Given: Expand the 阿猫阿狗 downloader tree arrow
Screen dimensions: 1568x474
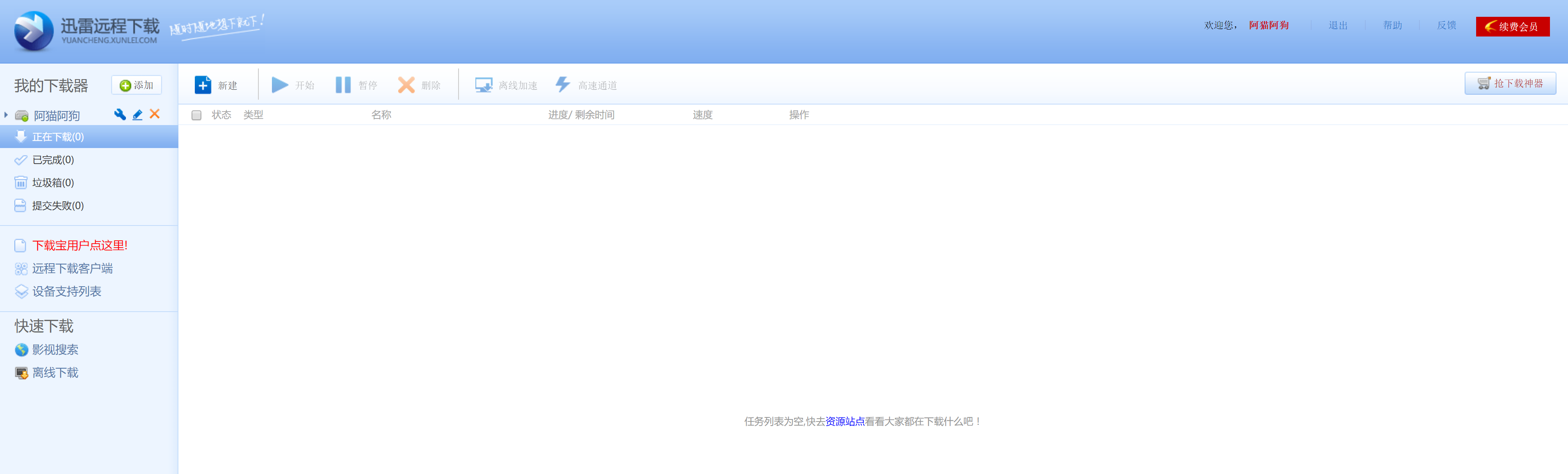Looking at the screenshot, I should [x=6, y=115].
